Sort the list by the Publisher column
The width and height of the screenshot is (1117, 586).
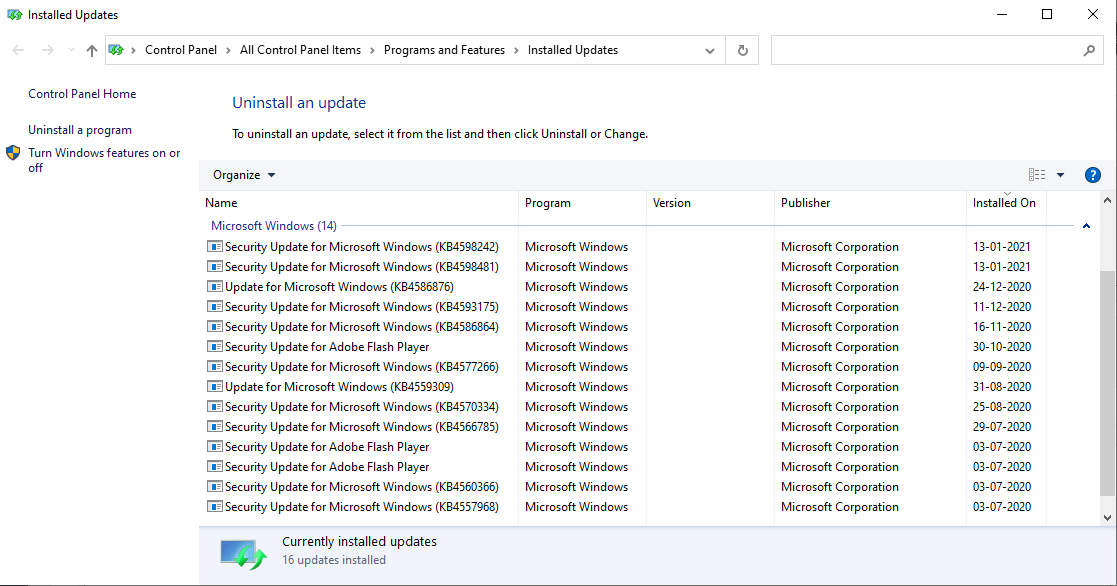[x=871, y=203]
